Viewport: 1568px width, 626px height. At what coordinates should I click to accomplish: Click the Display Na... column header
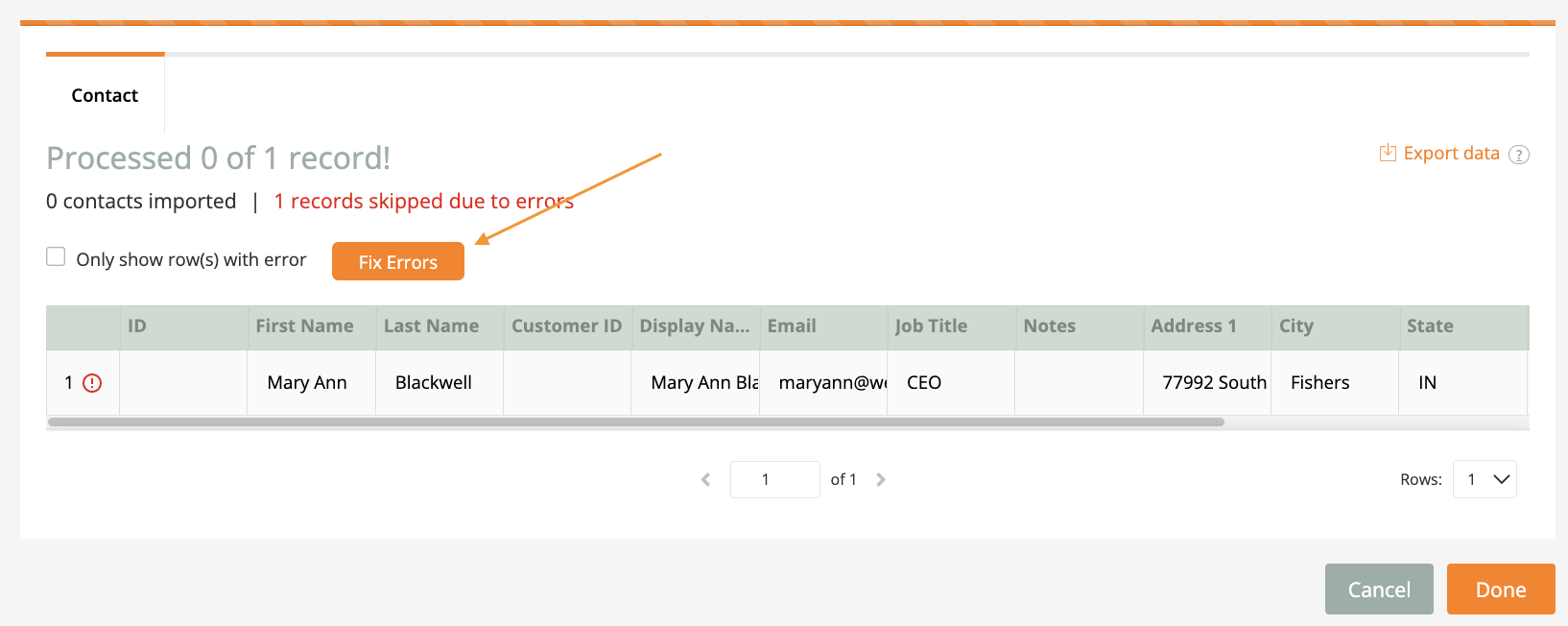click(696, 326)
